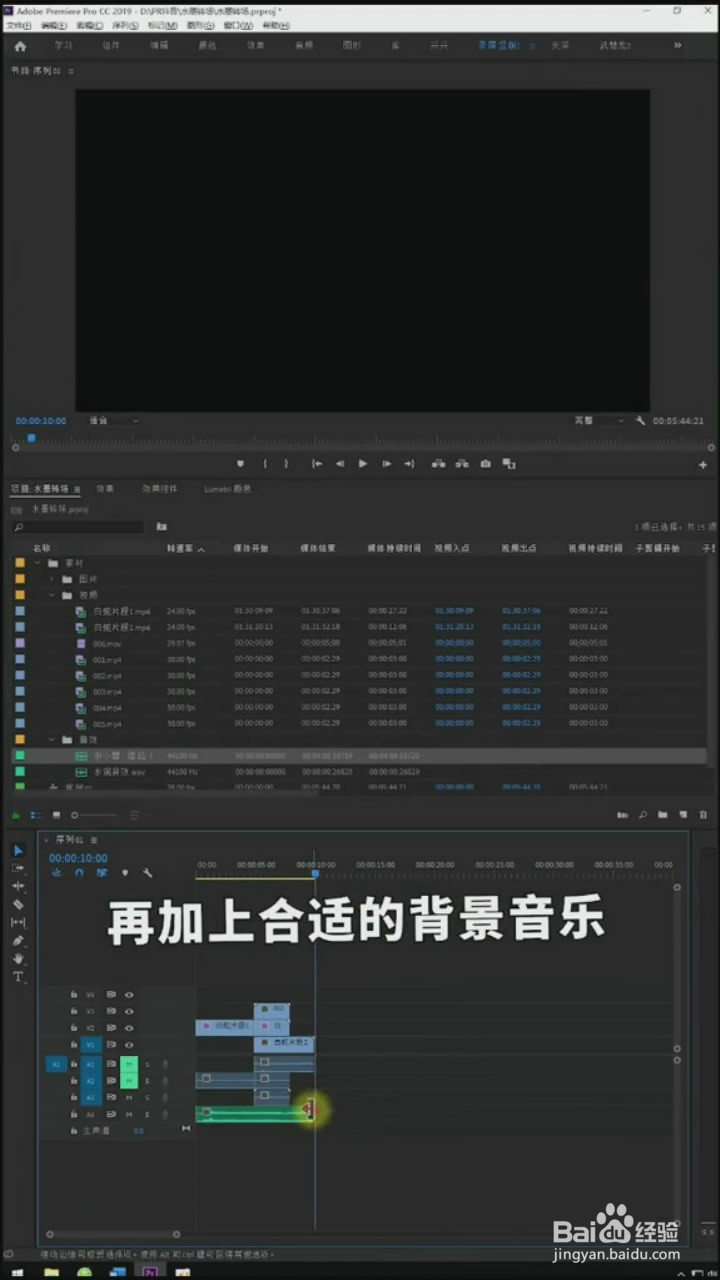Switch to the 效果控件 panel tab

[x=160, y=489]
